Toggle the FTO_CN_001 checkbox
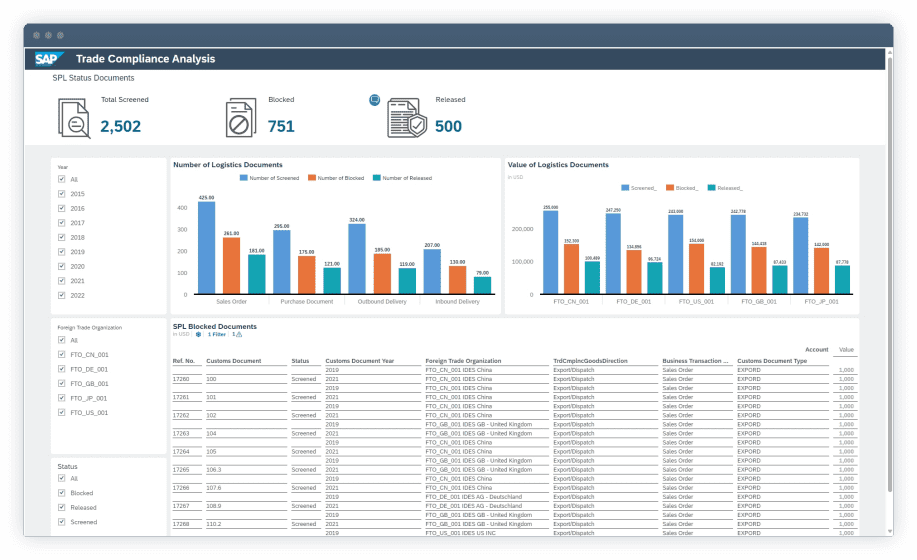 [x=61, y=354]
